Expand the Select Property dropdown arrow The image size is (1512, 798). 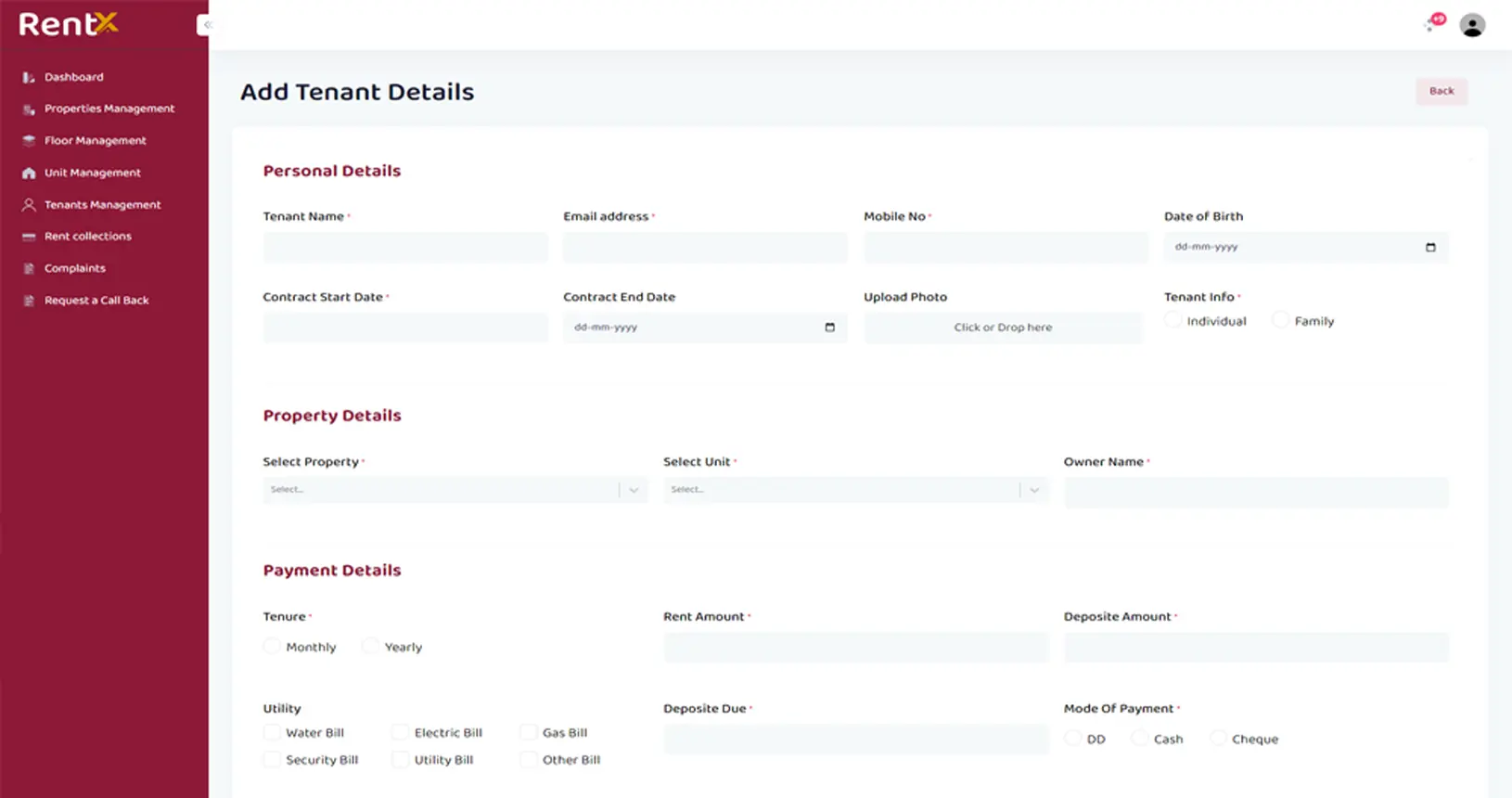pyautogui.click(x=634, y=490)
